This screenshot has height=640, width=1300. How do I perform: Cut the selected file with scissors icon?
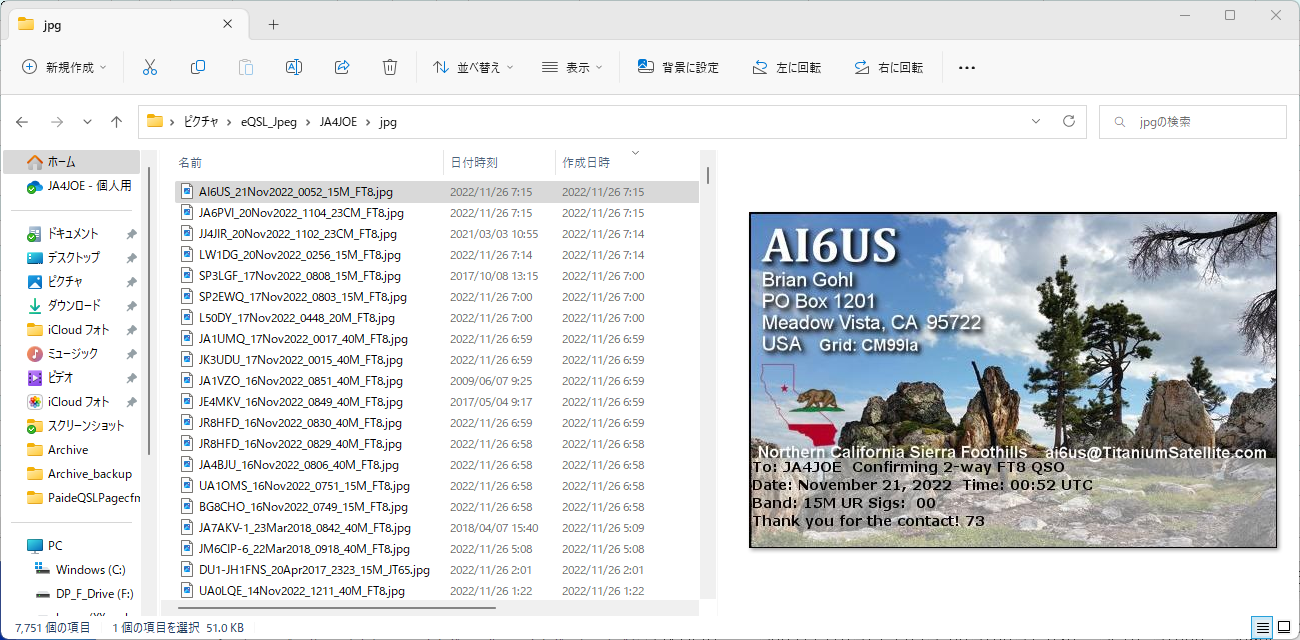point(149,67)
